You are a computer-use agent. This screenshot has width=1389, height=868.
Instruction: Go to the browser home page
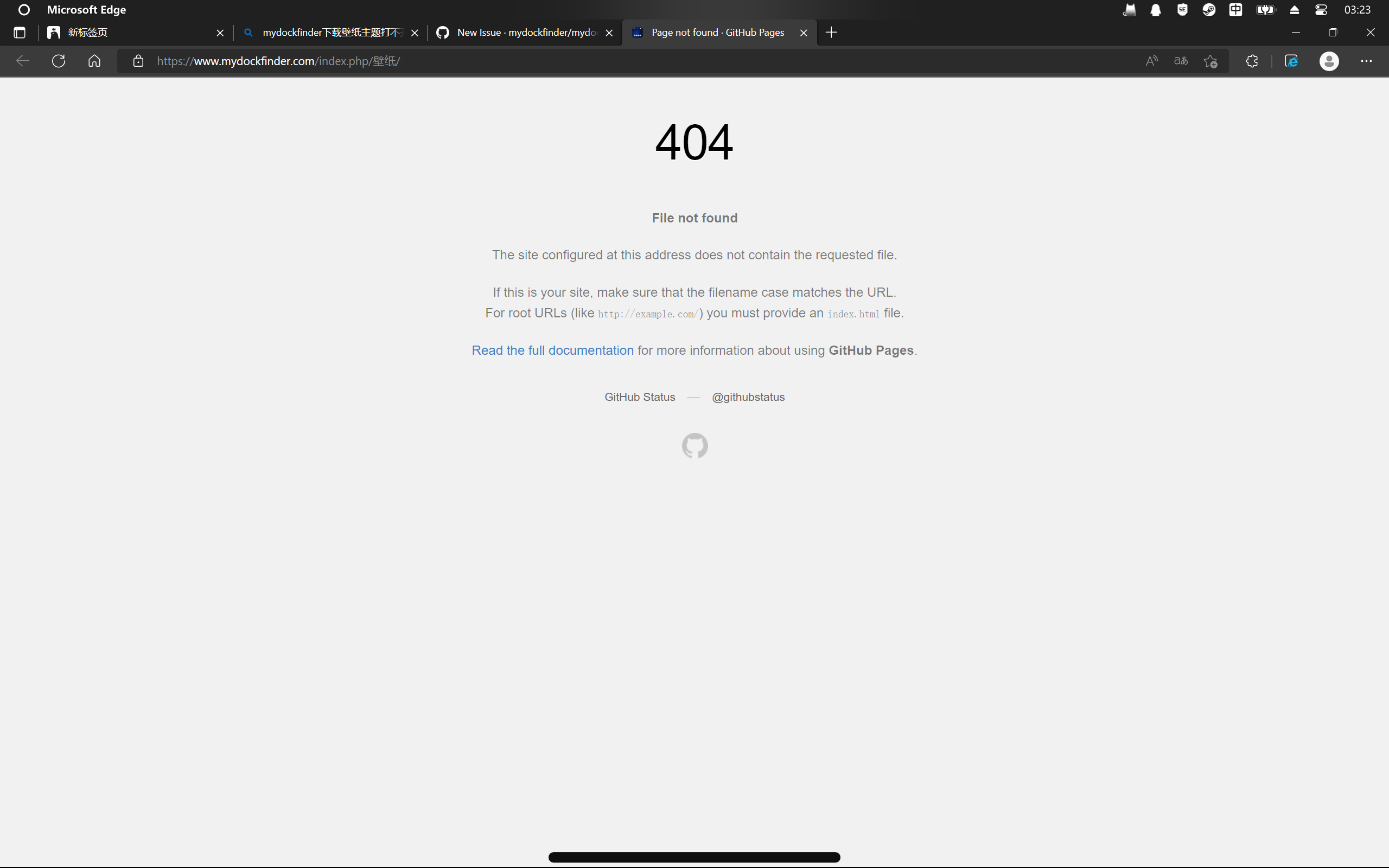click(x=94, y=61)
